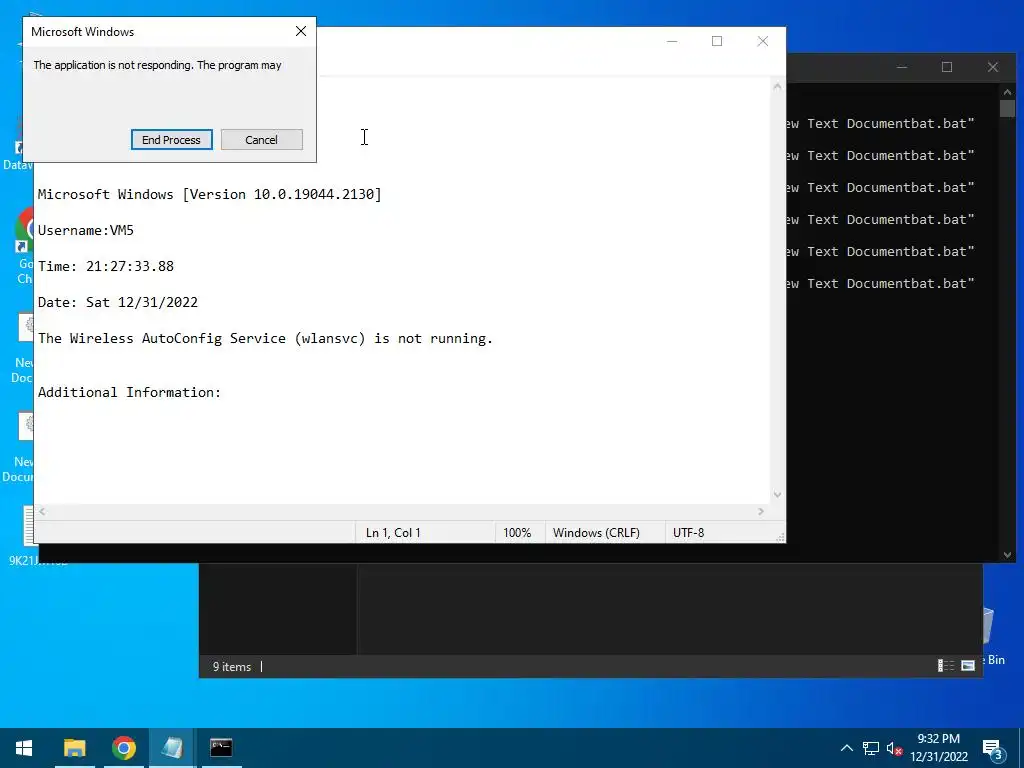Click End Process in the not-responding dialog

coord(171,140)
